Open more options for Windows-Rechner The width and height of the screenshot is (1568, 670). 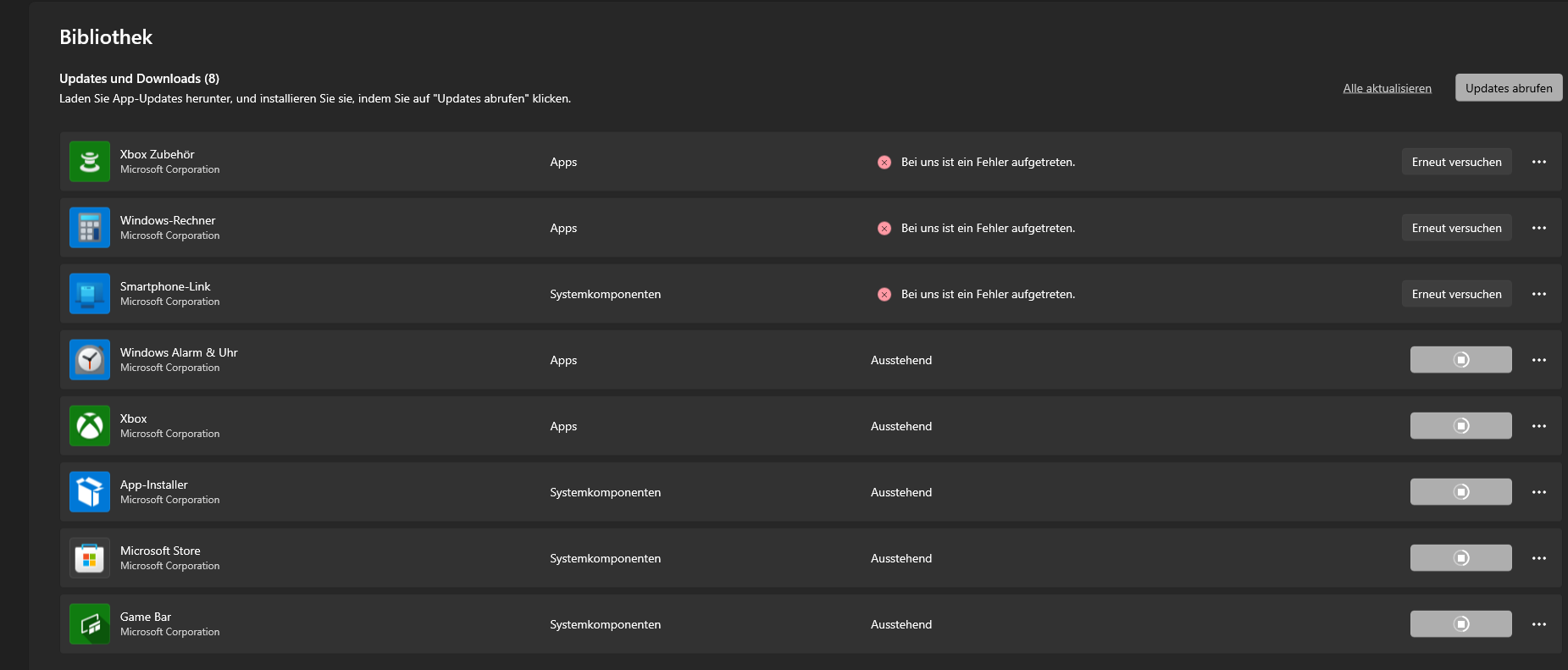(x=1539, y=228)
